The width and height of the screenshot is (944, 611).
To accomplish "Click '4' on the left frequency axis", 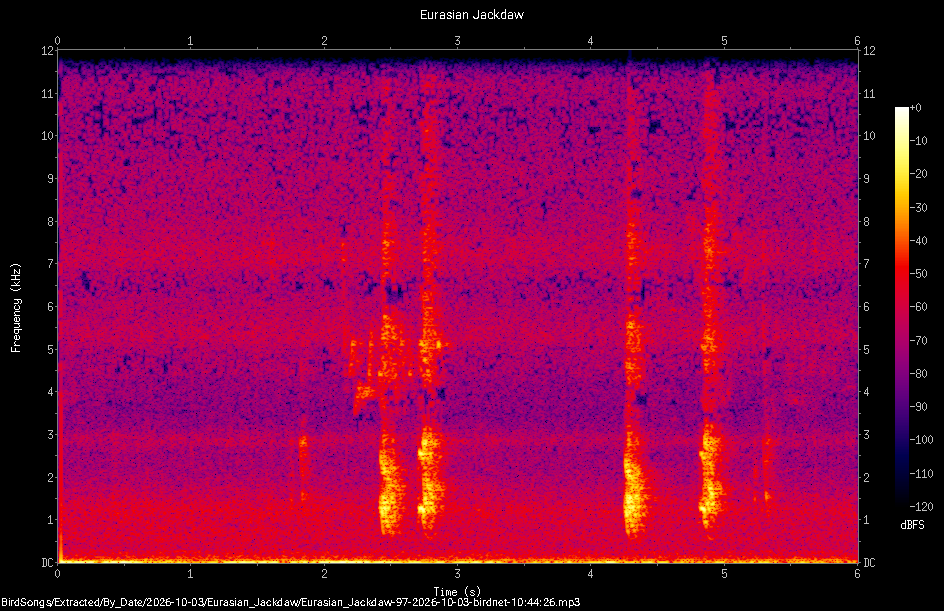I will 50,392.
